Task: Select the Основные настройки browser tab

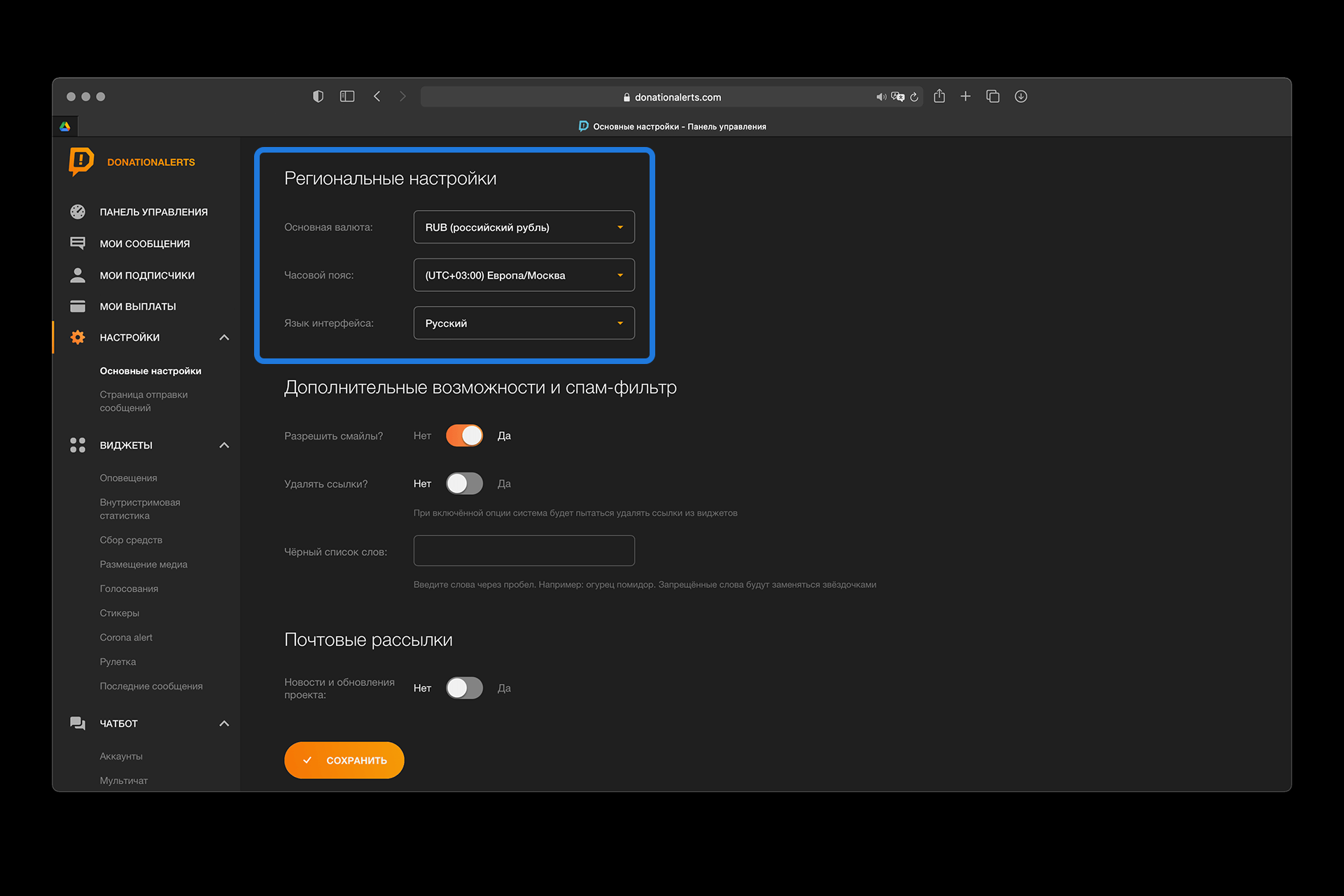Action: tap(672, 127)
